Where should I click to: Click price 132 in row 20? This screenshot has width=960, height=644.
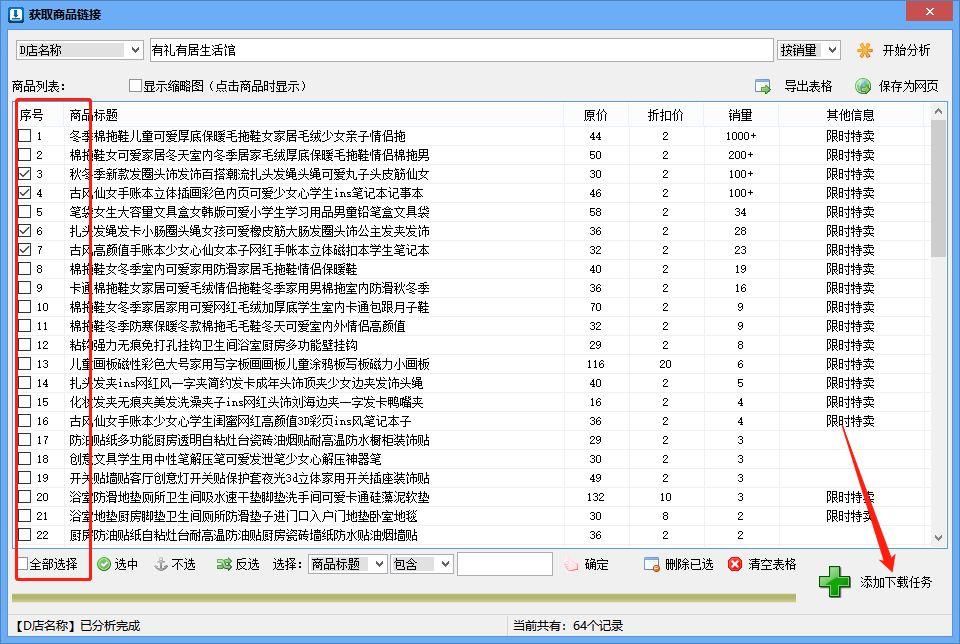(596, 497)
